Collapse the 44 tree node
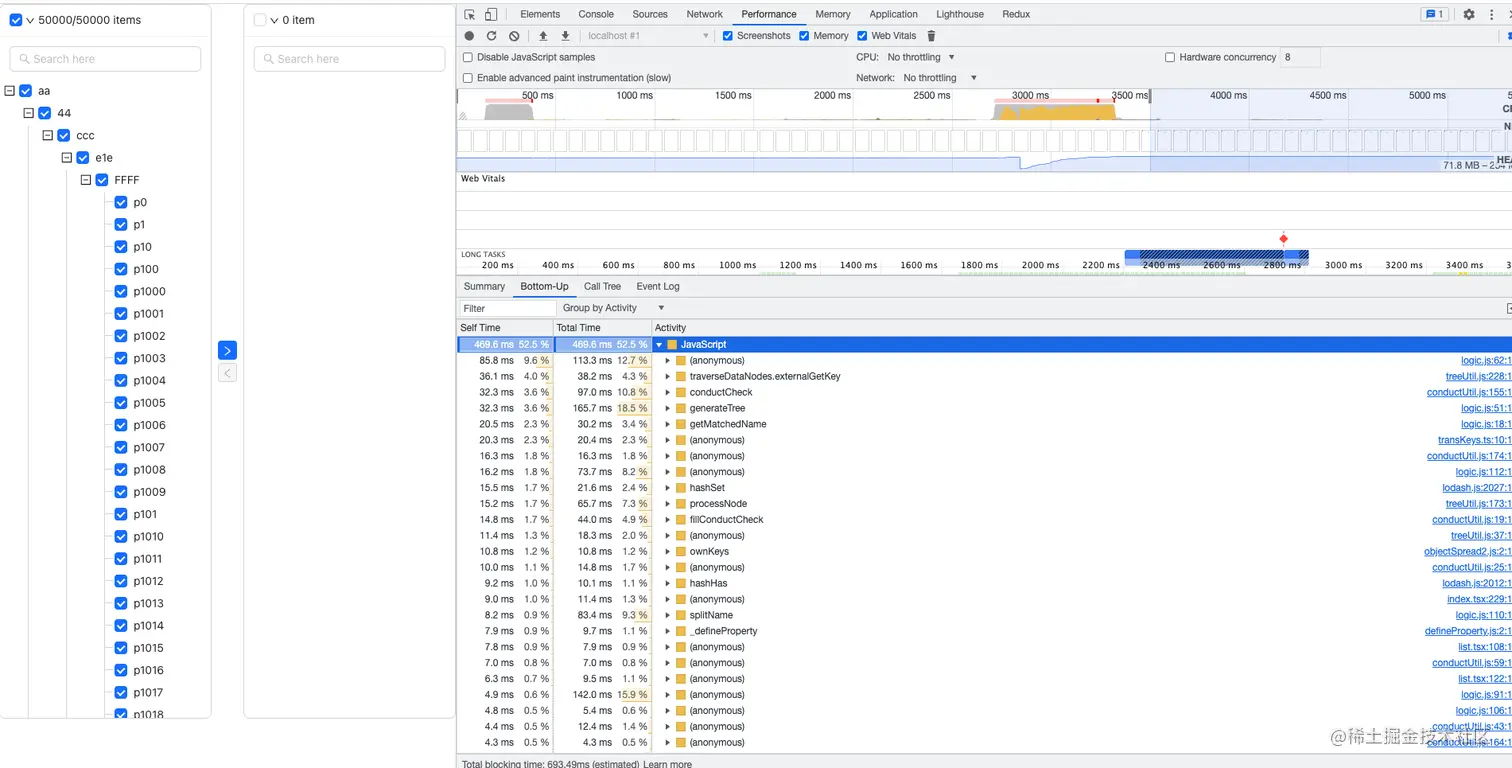Viewport: 1512px width, 768px height. pos(29,113)
